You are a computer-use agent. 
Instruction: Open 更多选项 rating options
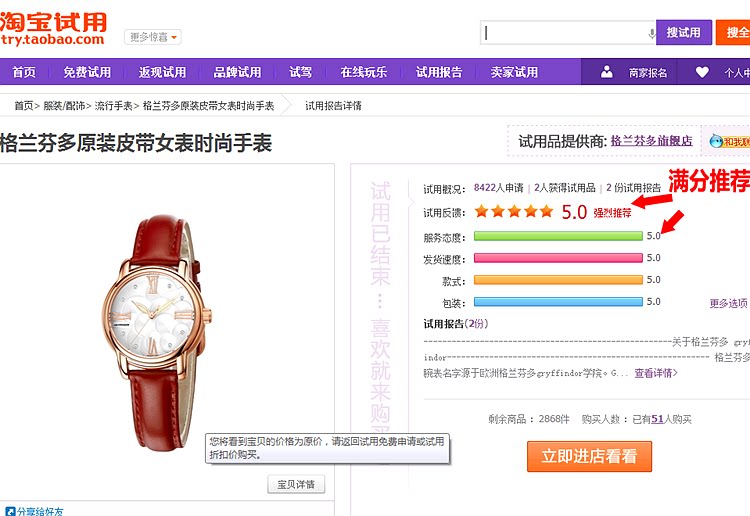(728, 303)
